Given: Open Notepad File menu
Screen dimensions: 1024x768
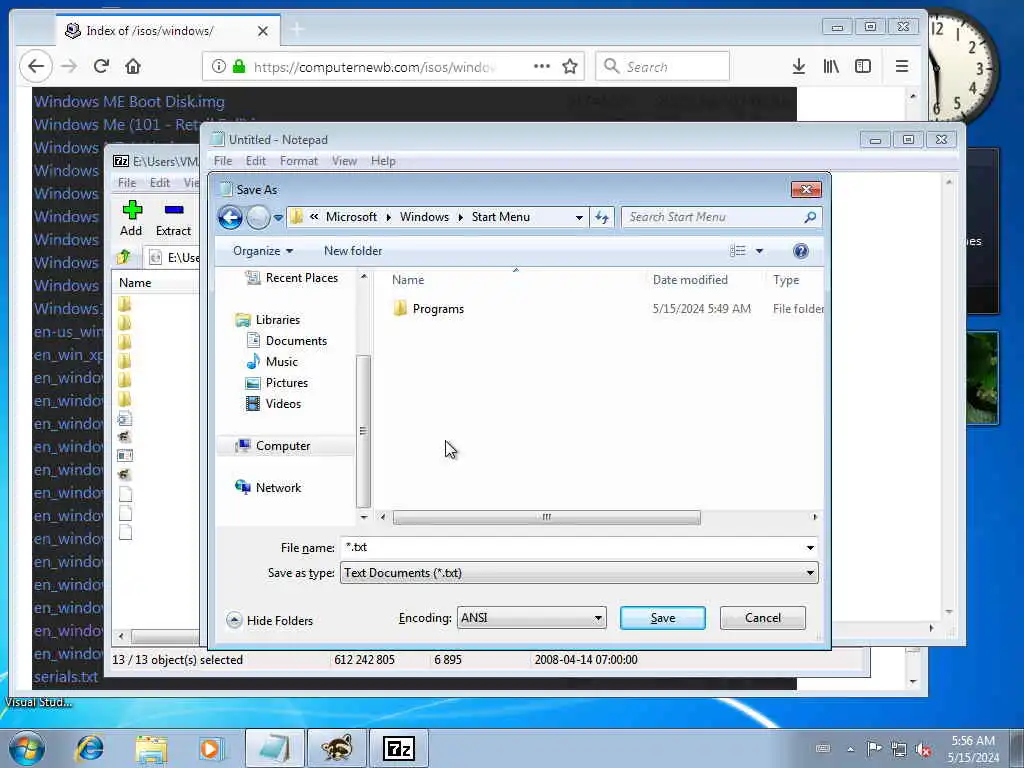Looking at the screenshot, I should pyautogui.click(x=223, y=161).
